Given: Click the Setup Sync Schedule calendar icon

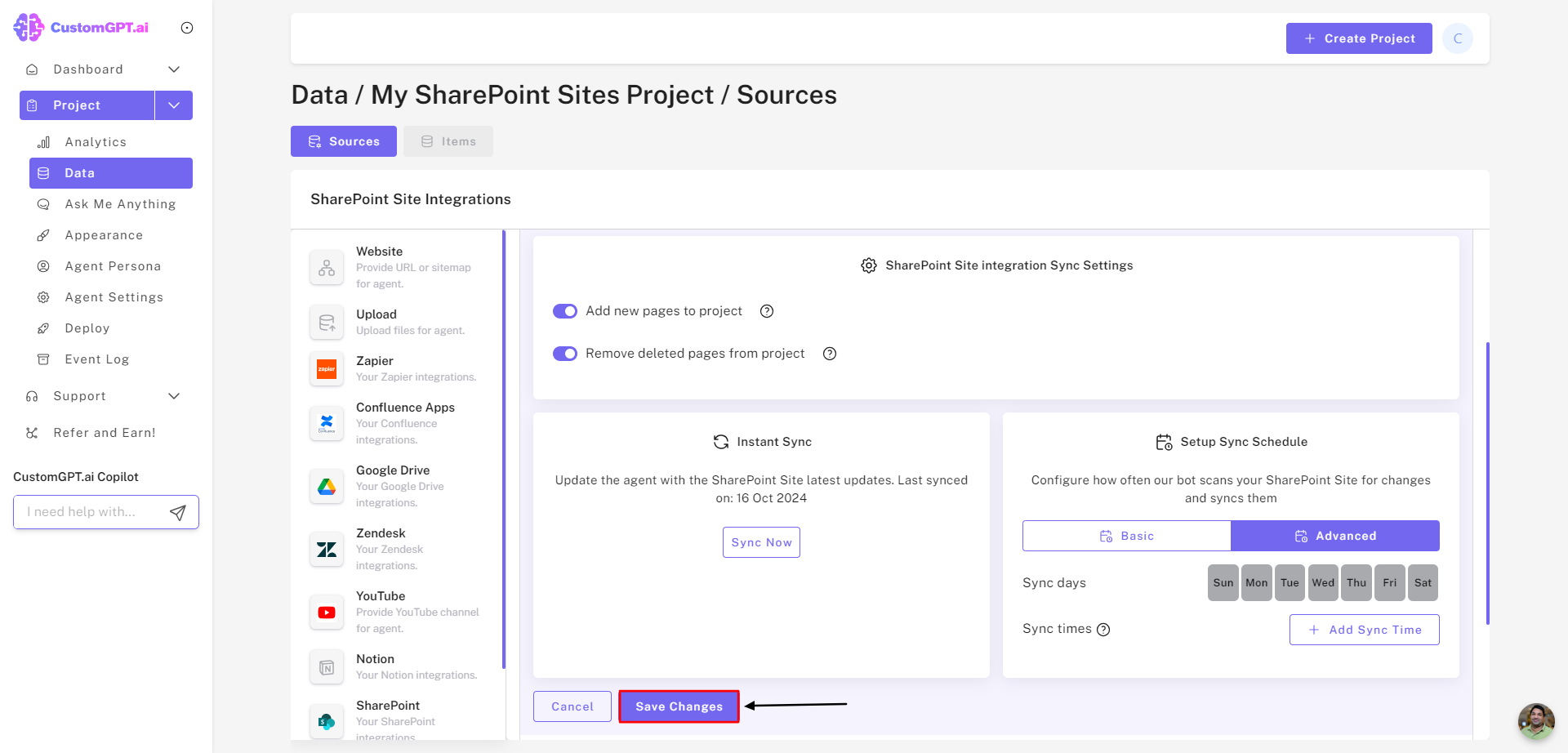Looking at the screenshot, I should [1164, 442].
